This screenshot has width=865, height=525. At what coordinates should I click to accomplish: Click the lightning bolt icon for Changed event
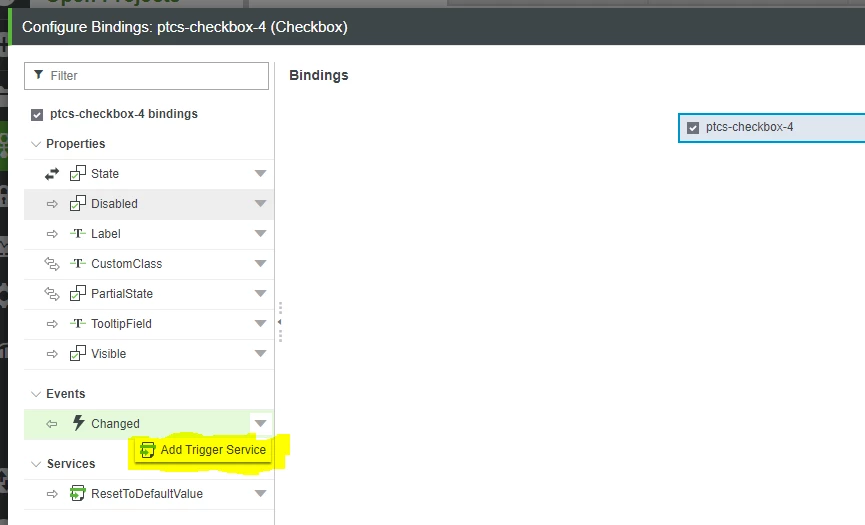pos(78,423)
